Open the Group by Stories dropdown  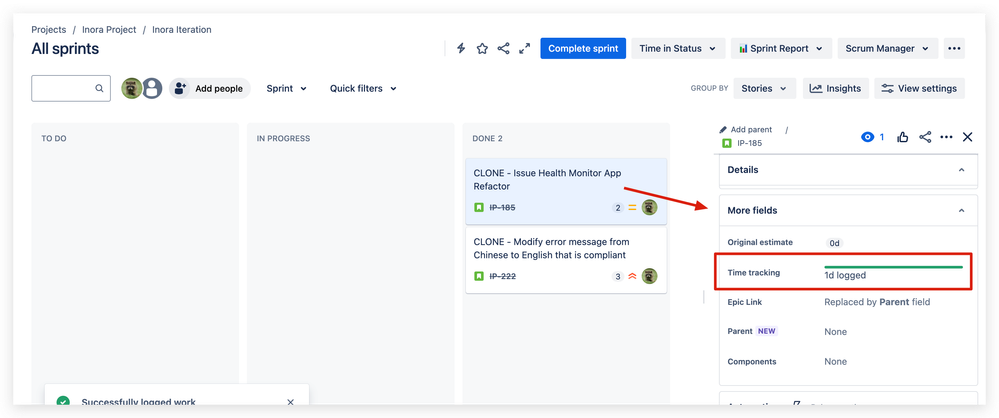(x=764, y=89)
